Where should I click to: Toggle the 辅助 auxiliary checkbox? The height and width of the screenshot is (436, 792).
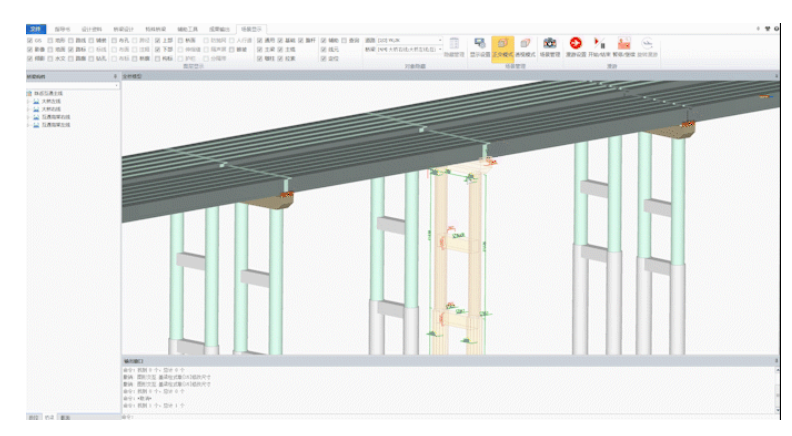pyautogui.click(x=324, y=40)
